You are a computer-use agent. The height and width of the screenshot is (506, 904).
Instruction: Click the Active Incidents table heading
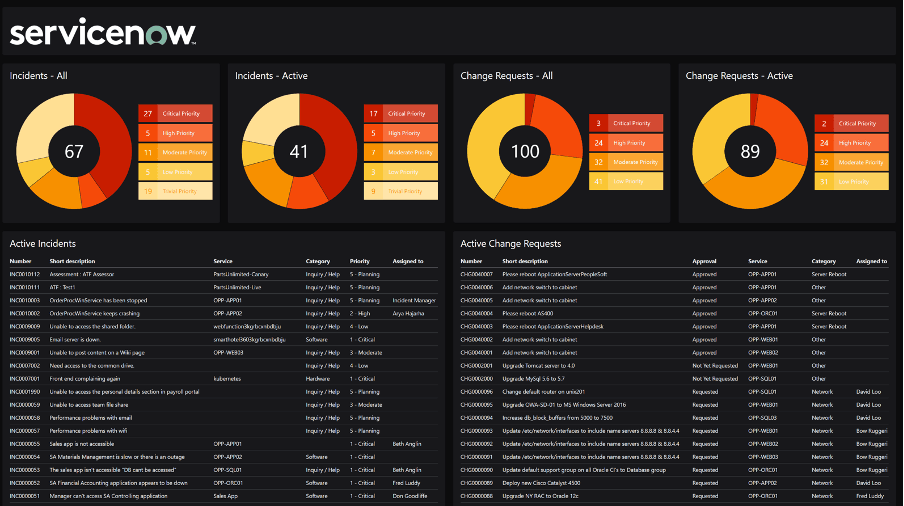point(43,244)
